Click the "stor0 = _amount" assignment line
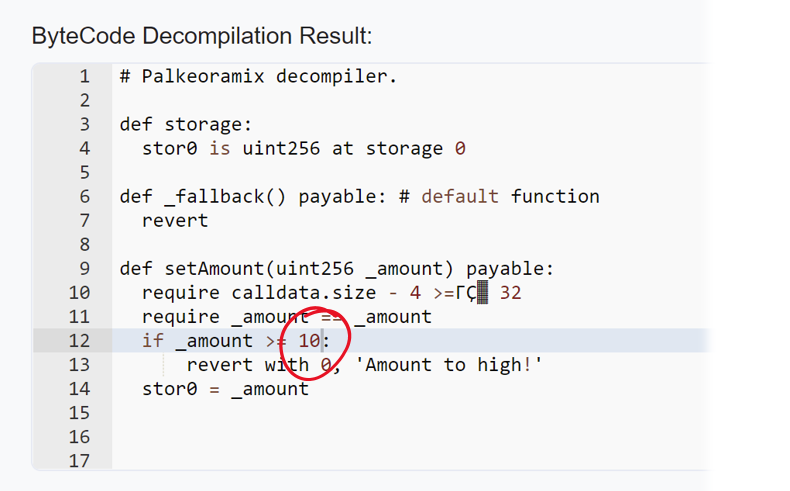 coord(225,388)
